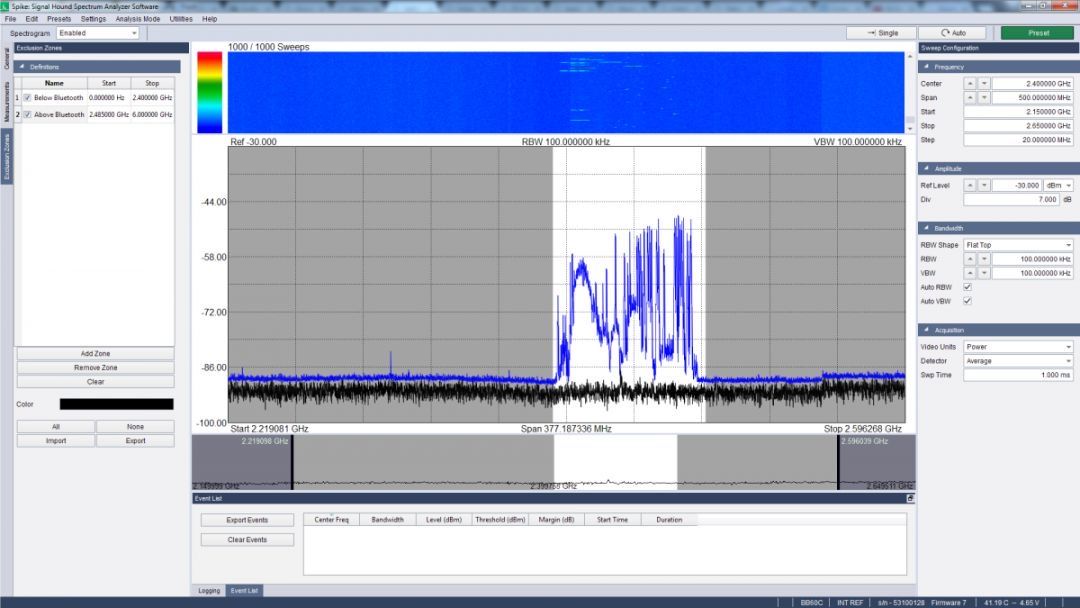Disable the Below Bluetooth exclusion zone

point(27,98)
